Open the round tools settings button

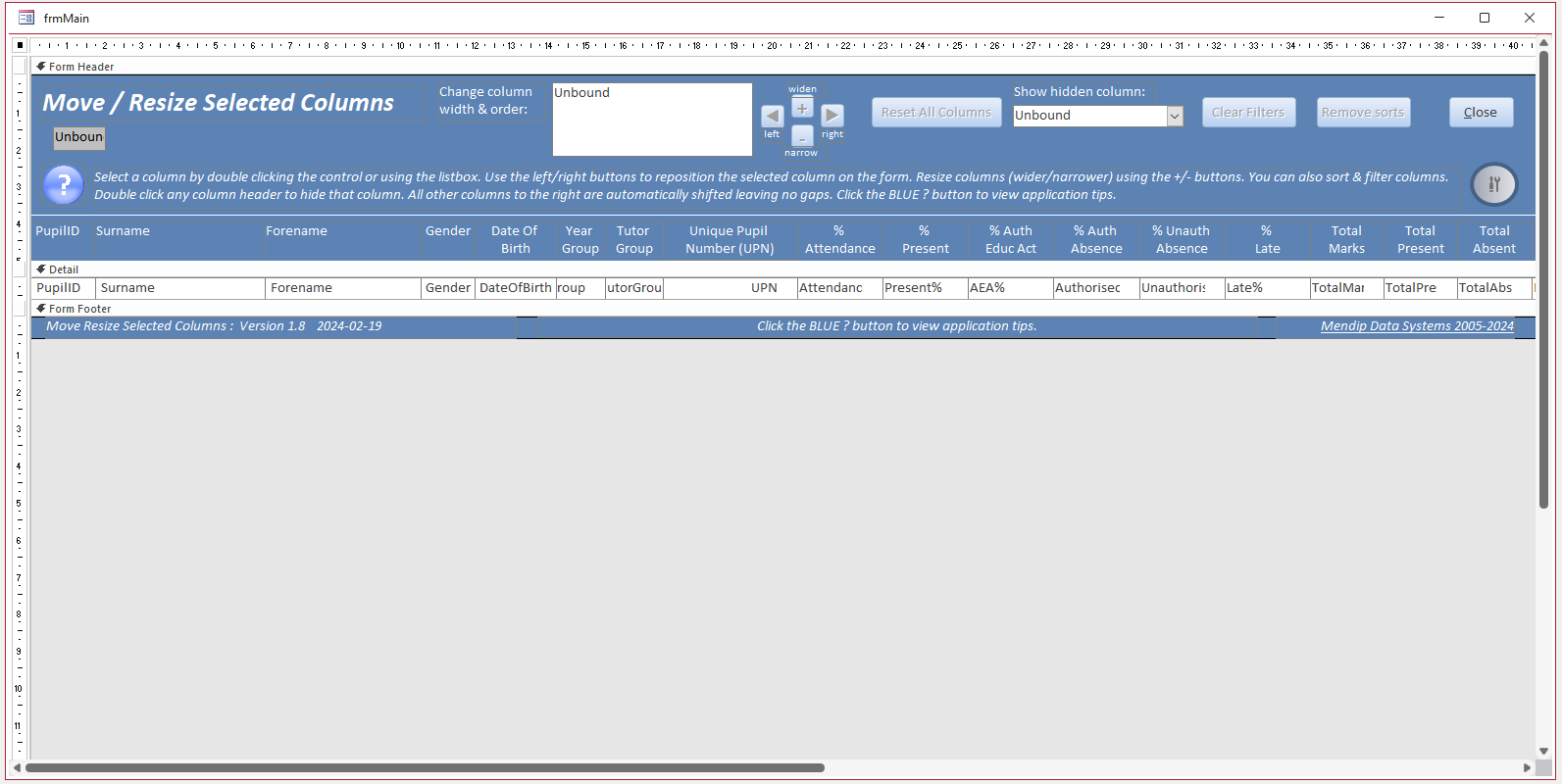[1494, 184]
